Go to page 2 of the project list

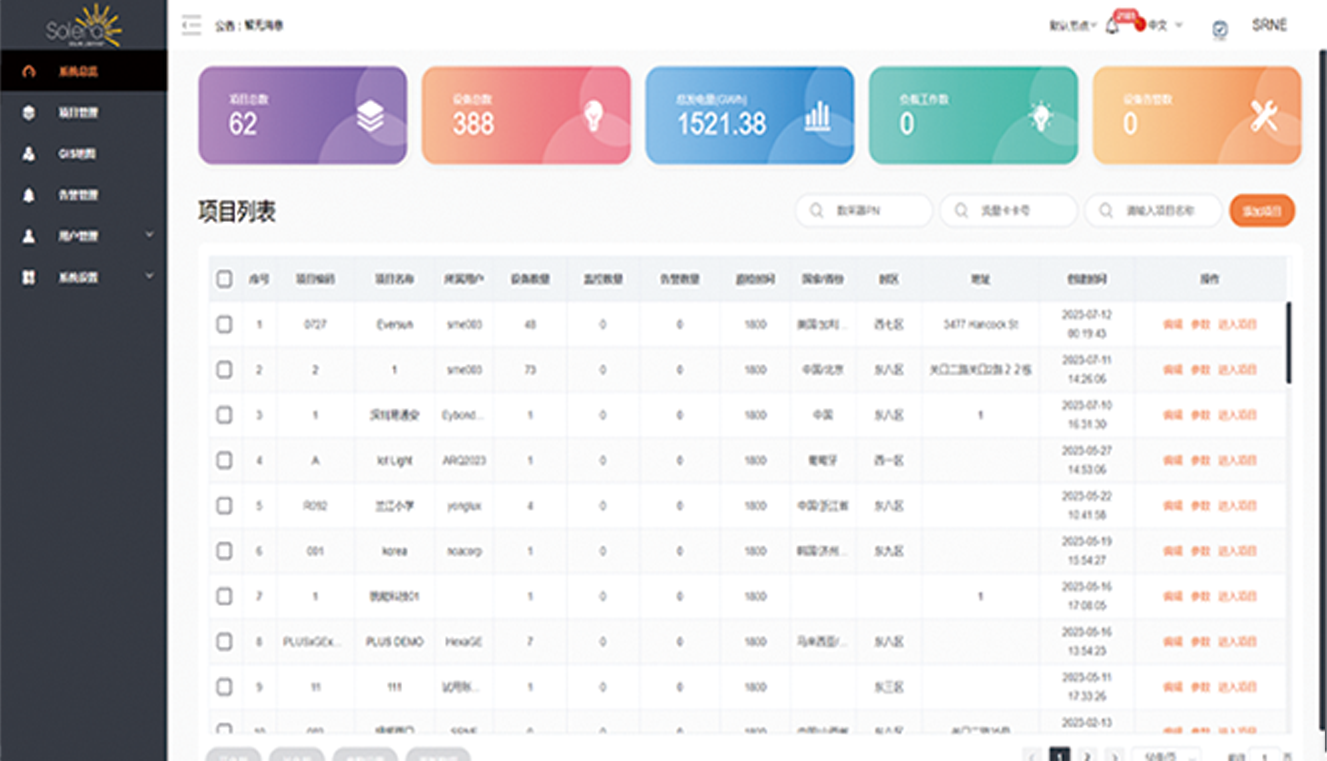click(x=1087, y=756)
